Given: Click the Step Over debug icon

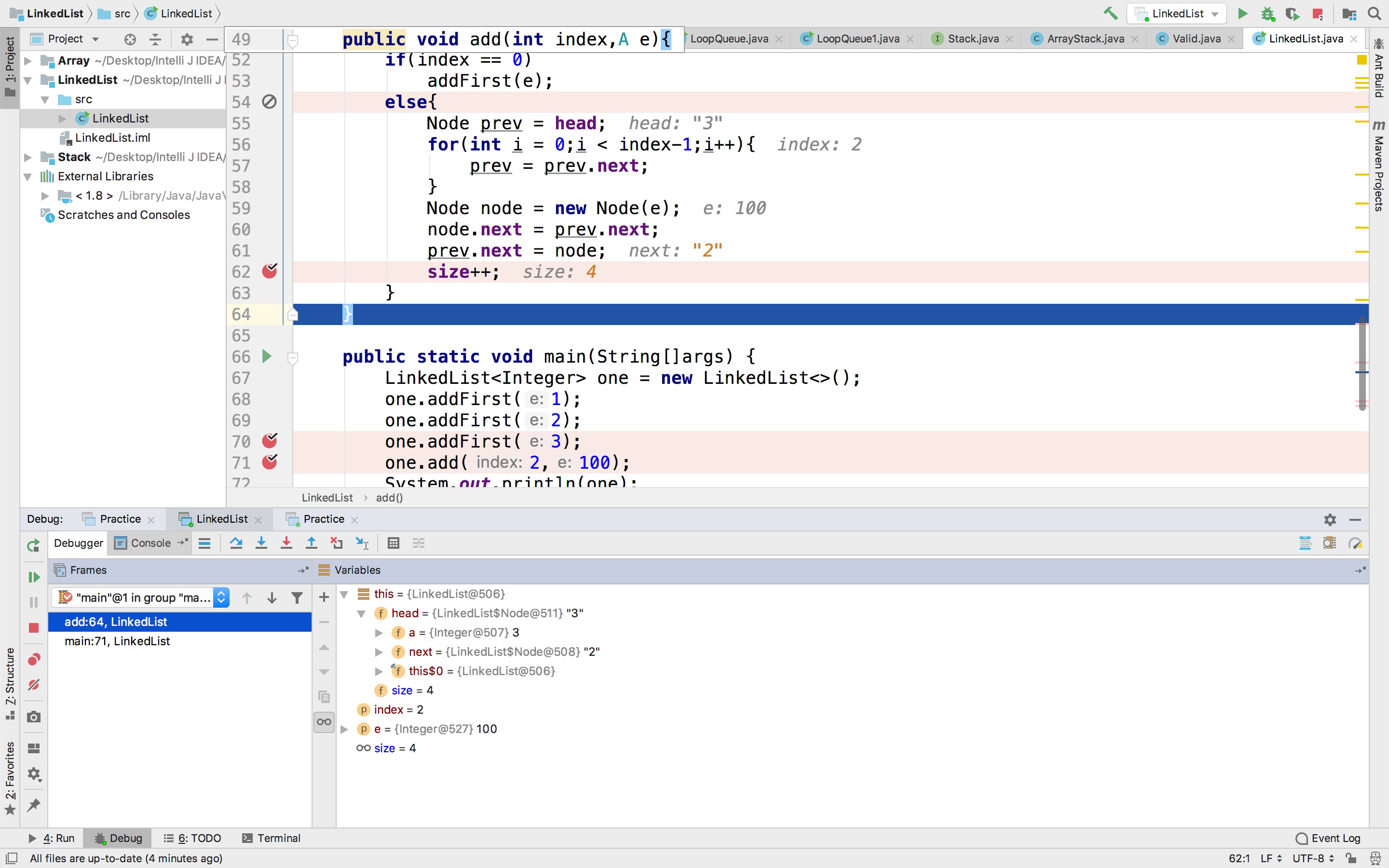Looking at the screenshot, I should (235, 543).
